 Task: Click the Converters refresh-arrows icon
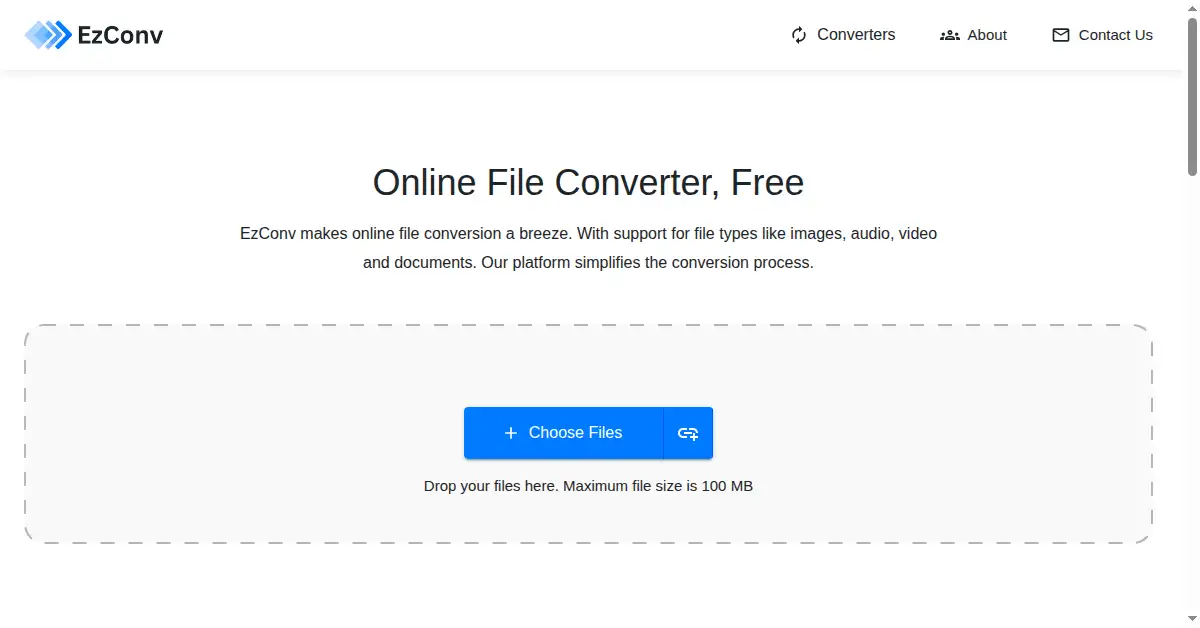(799, 35)
